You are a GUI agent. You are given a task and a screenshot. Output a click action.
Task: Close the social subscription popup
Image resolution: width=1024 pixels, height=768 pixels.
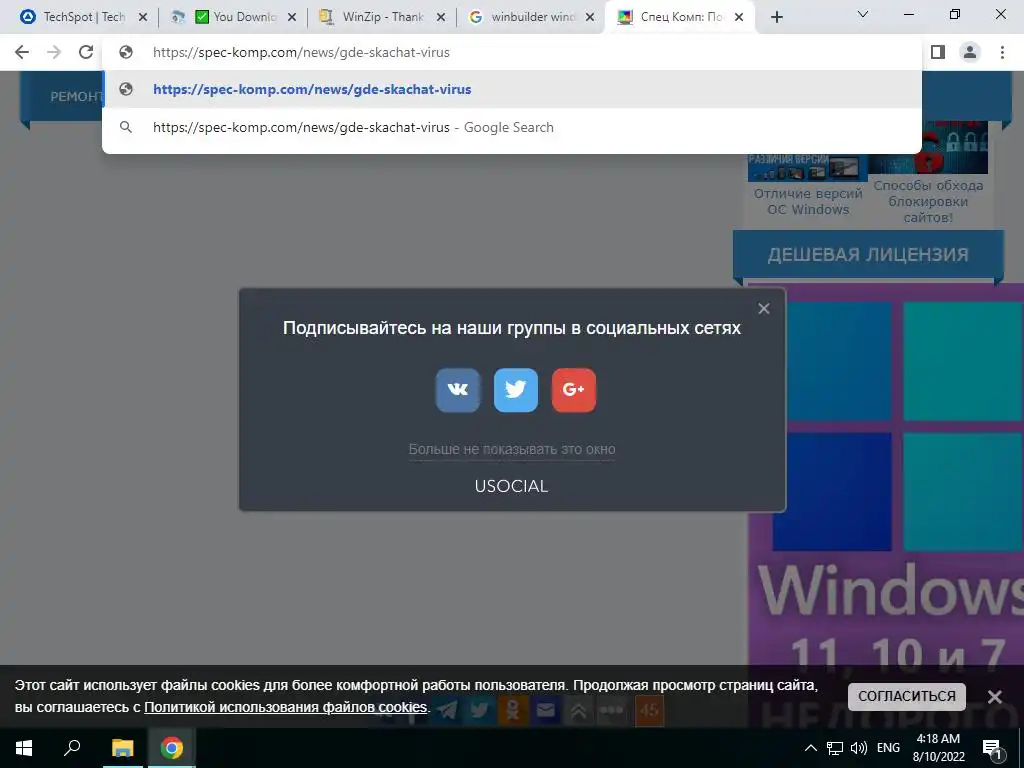[x=763, y=309]
